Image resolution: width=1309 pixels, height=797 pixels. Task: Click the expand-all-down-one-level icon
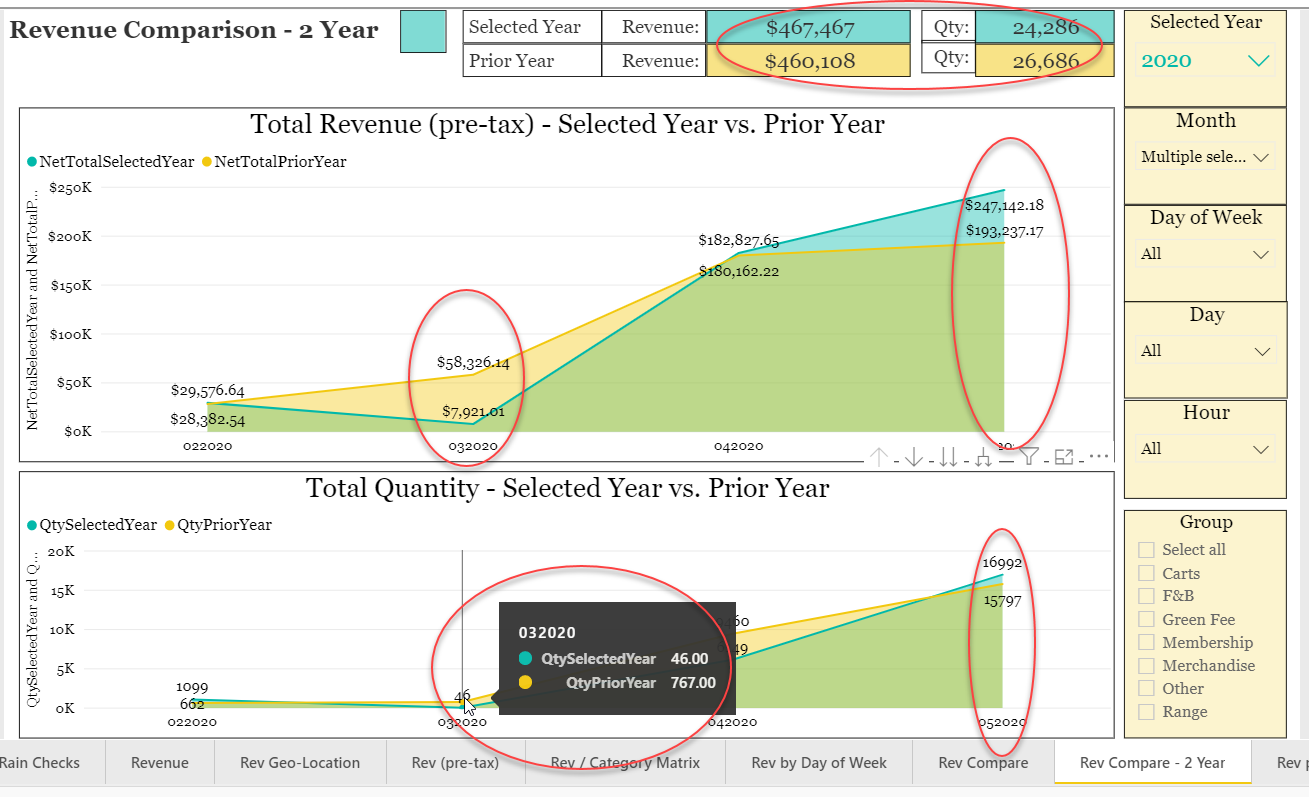coord(983,456)
